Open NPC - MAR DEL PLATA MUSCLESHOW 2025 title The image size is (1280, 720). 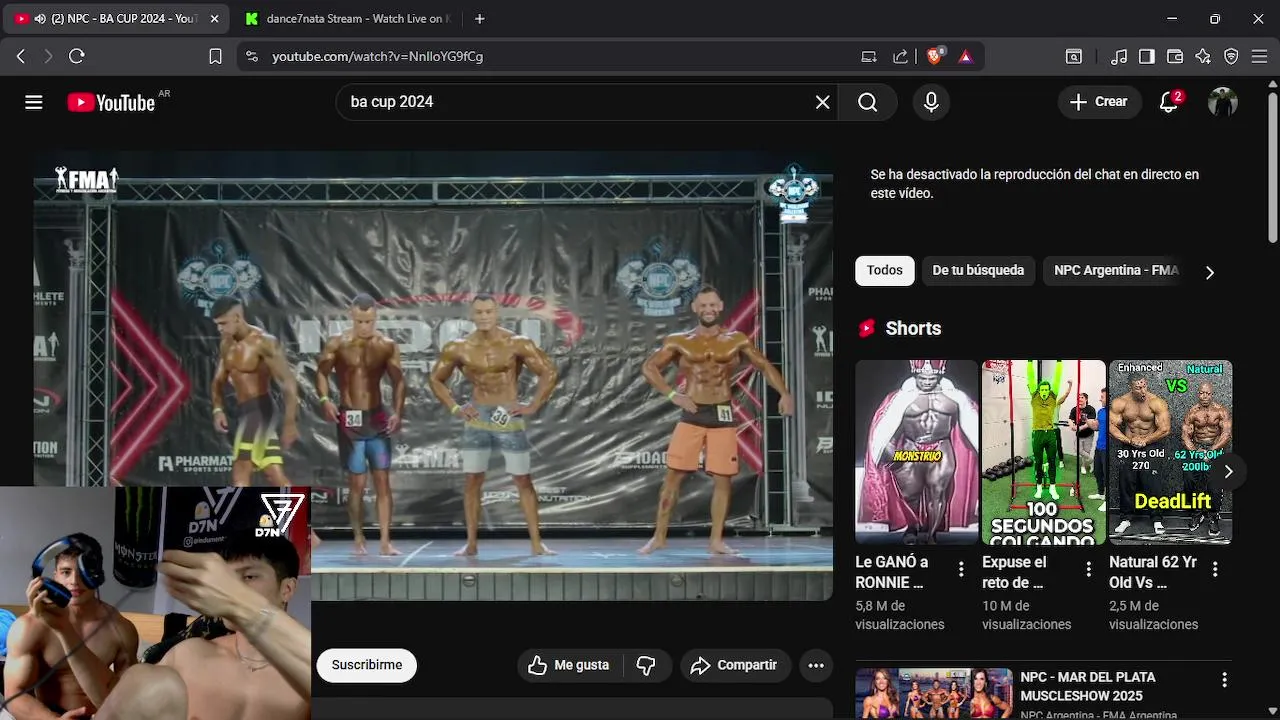click(1088, 686)
